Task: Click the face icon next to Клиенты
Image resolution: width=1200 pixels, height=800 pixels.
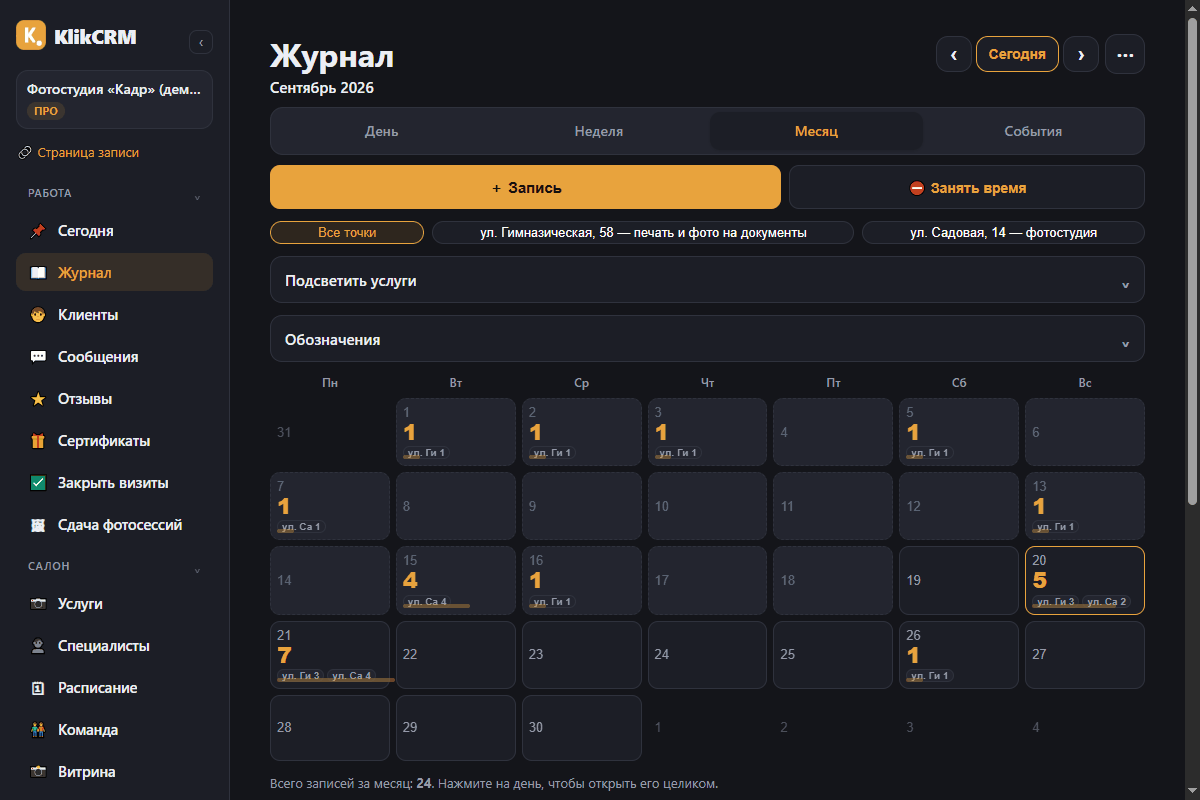Action: [38, 315]
